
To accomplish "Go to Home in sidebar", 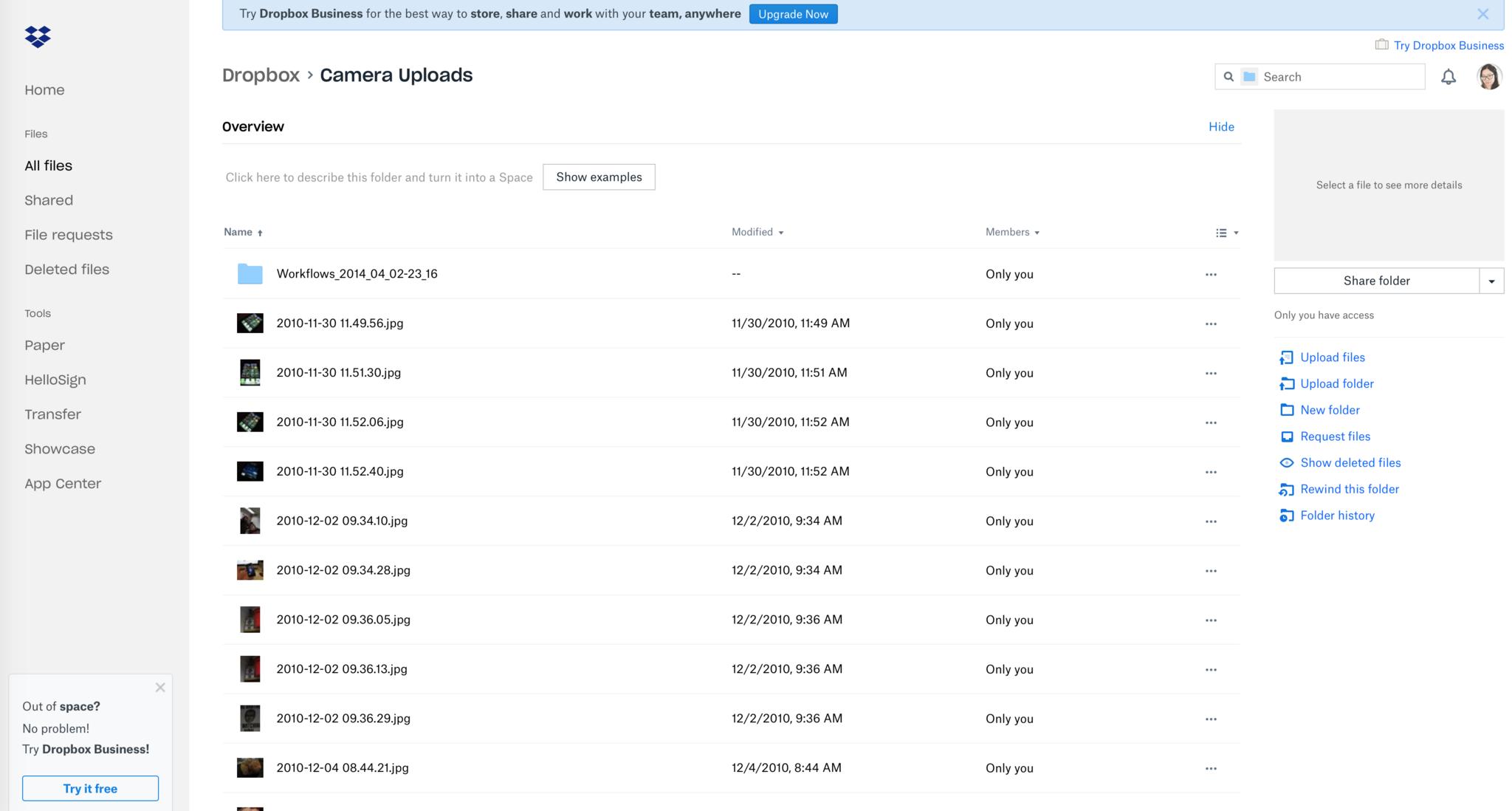I will point(44,90).
